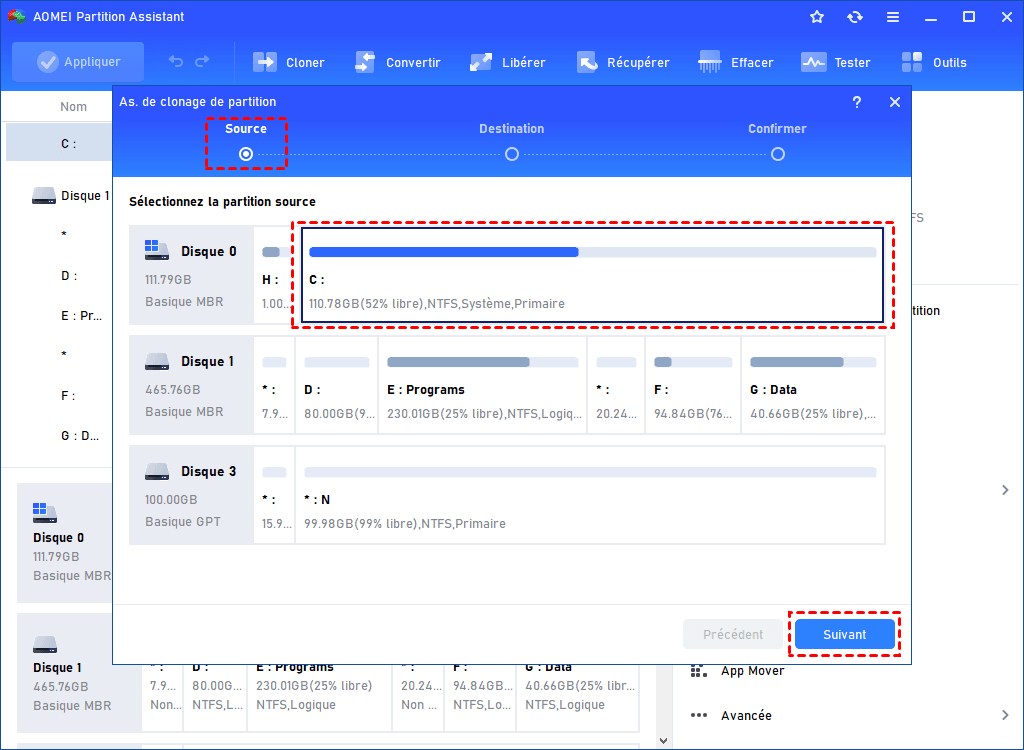Click the Précédent button

[x=733, y=634]
